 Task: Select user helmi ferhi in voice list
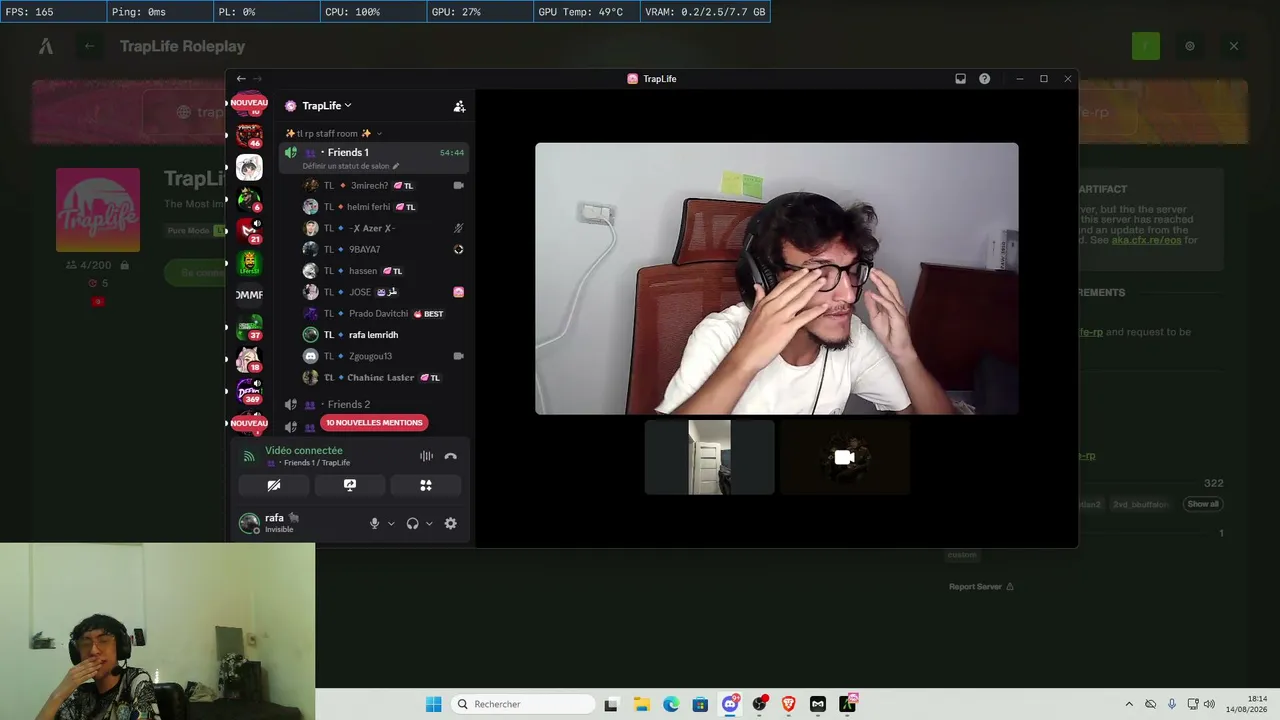pyautogui.click(x=369, y=207)
